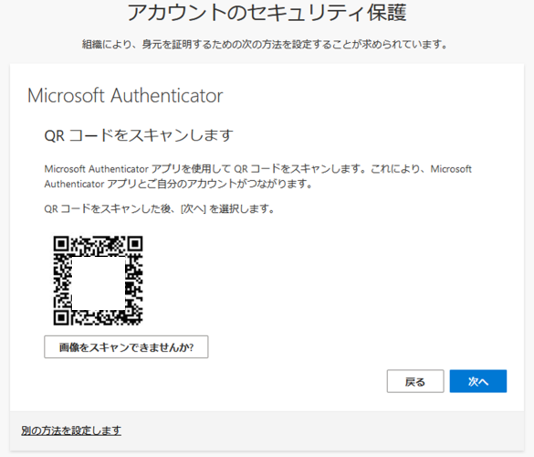Click 画像をスキャンできませんか? button
534x457 pixels.
coord(126,347)
